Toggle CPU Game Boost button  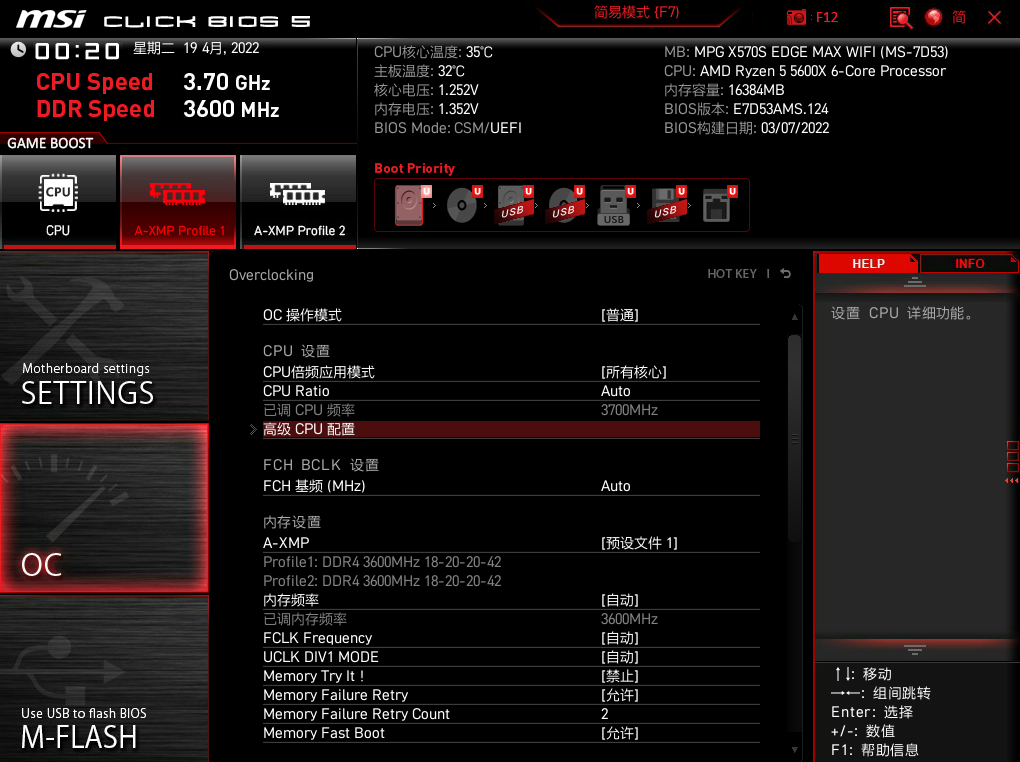[59, 201]
